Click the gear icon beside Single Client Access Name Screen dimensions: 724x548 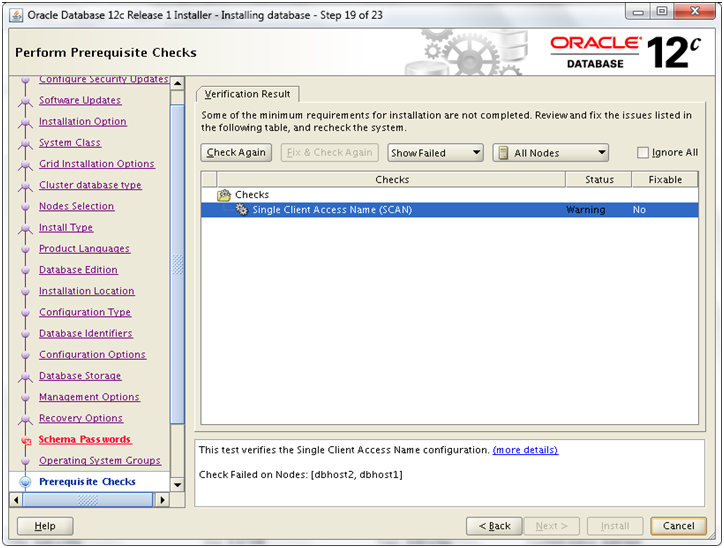click(x=241, y=210)
